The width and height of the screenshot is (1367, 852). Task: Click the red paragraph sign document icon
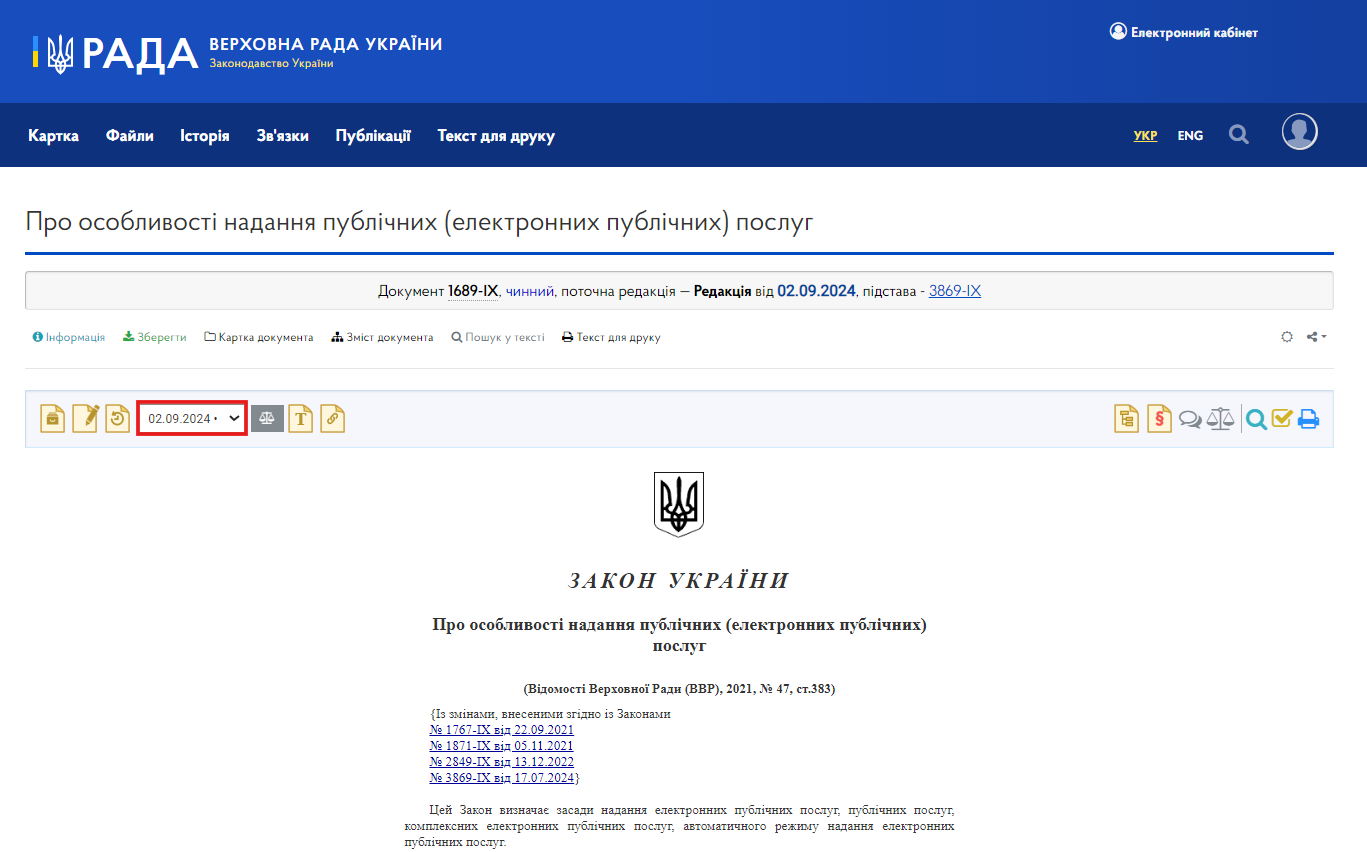click(x=1159, y=418)
